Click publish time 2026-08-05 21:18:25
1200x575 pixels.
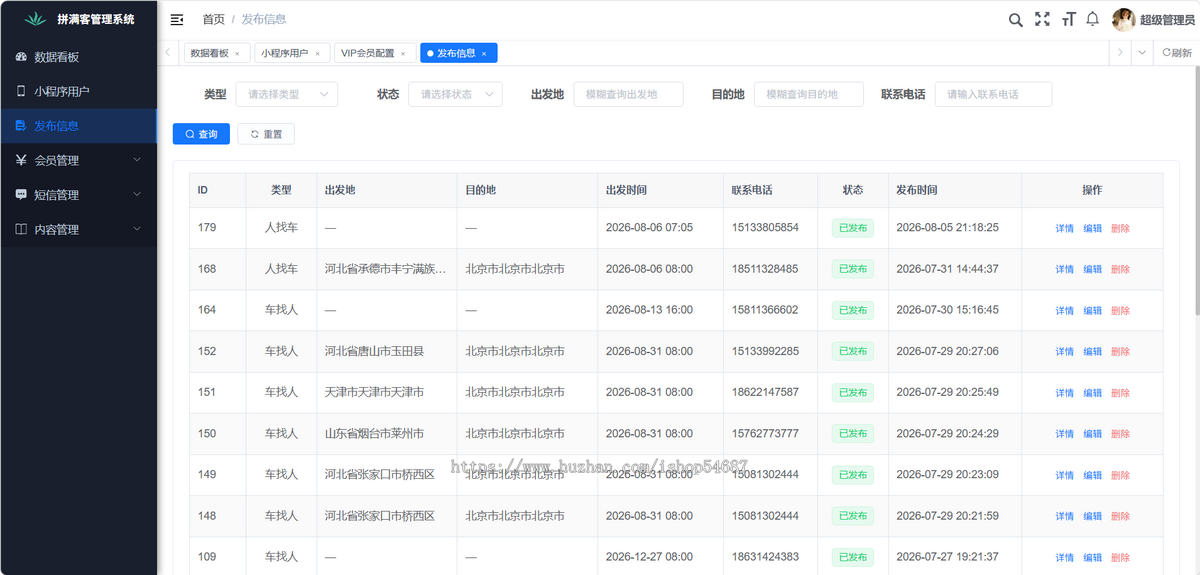(947, 228)
